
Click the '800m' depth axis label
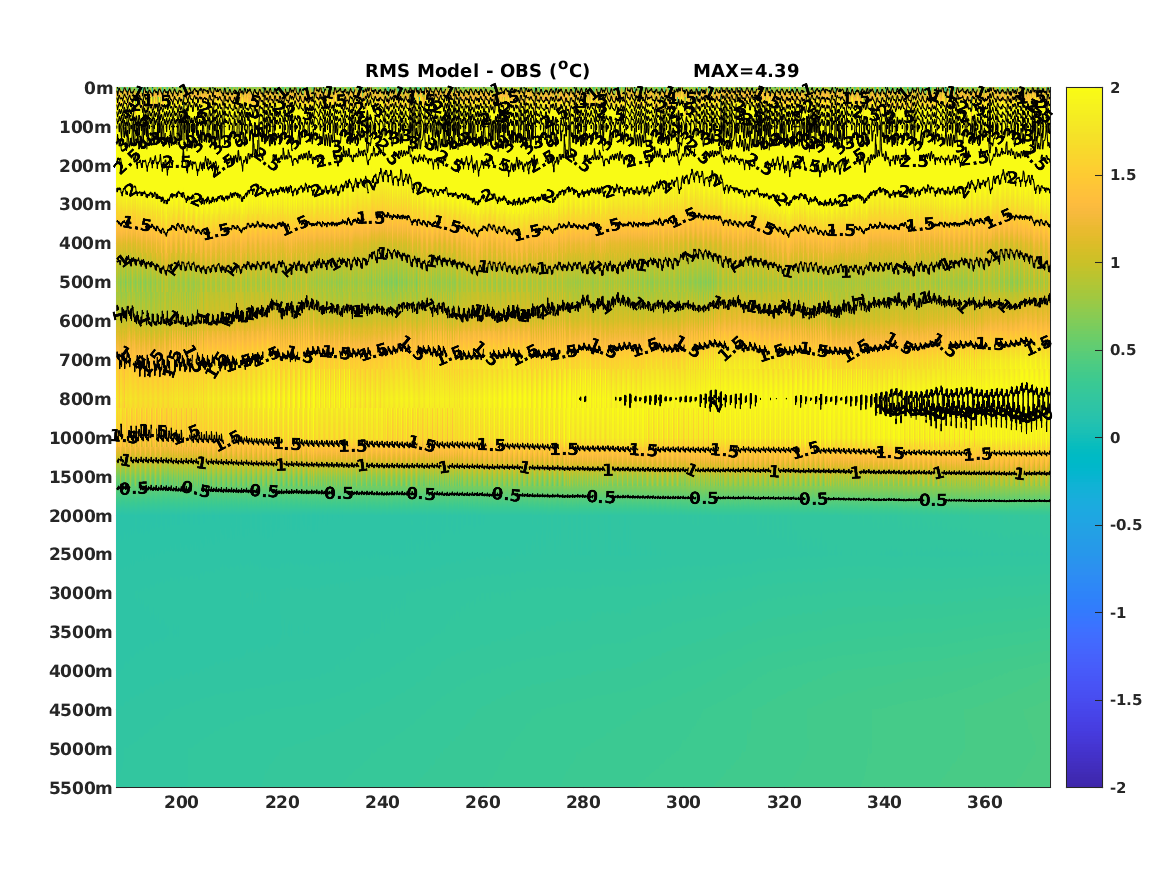(x=86, y=399)
